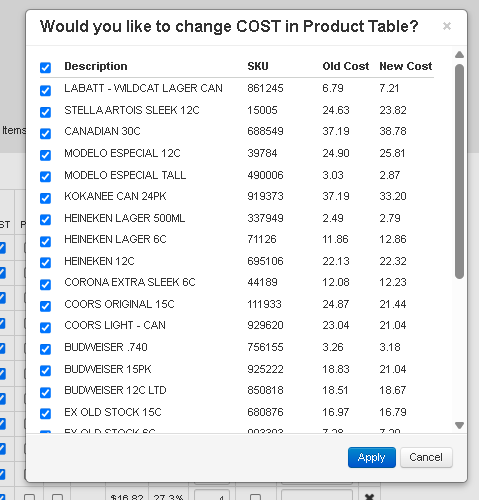Click new cost 18.67 for BUDWEISER 12C LTD
The width and height of the screenshot is (479, 500).
point(393,390)
